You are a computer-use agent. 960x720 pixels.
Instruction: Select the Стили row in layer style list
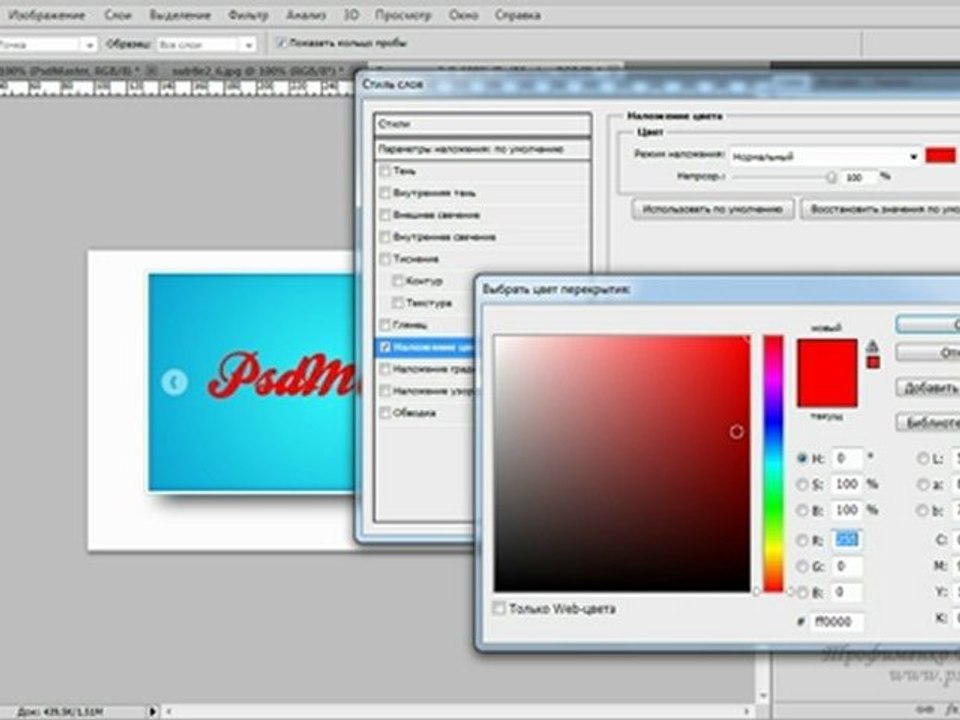[482, 124]
